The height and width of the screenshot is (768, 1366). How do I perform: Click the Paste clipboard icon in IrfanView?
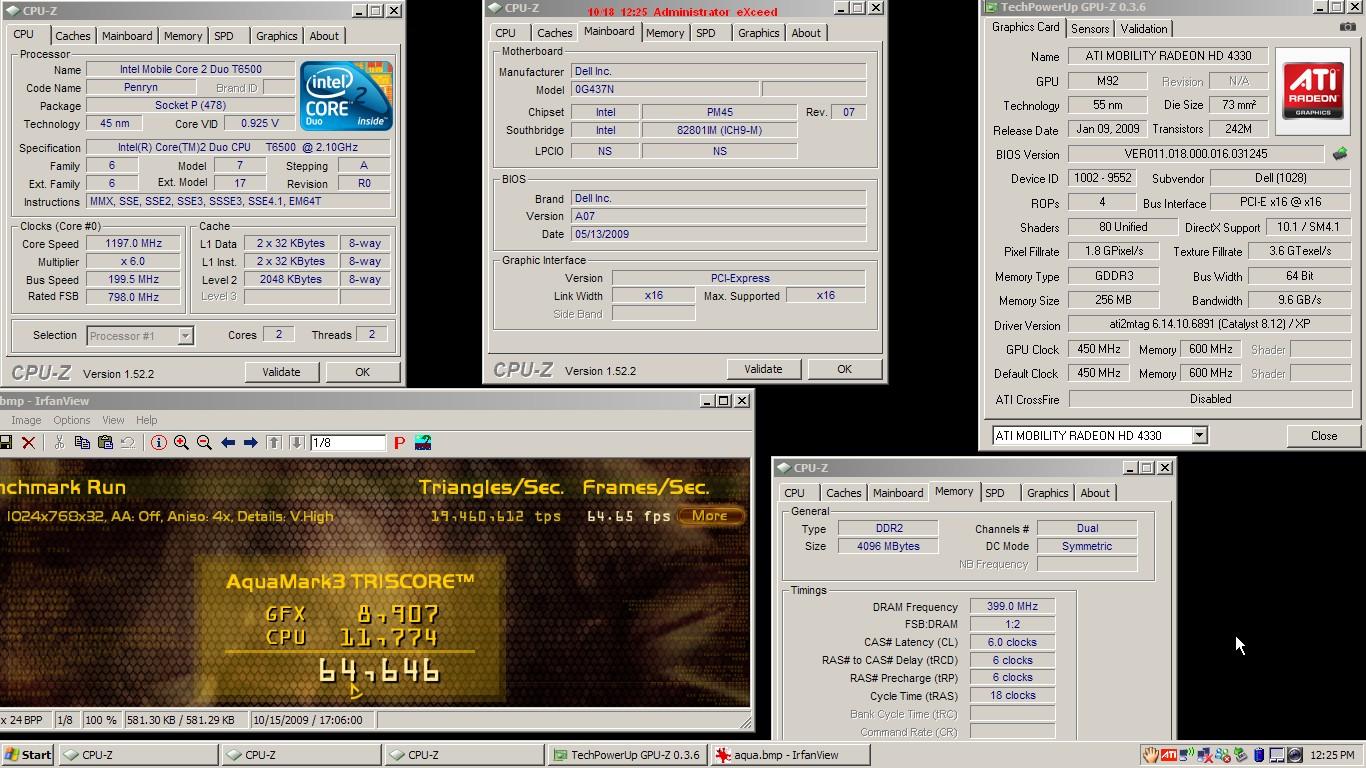105,443
